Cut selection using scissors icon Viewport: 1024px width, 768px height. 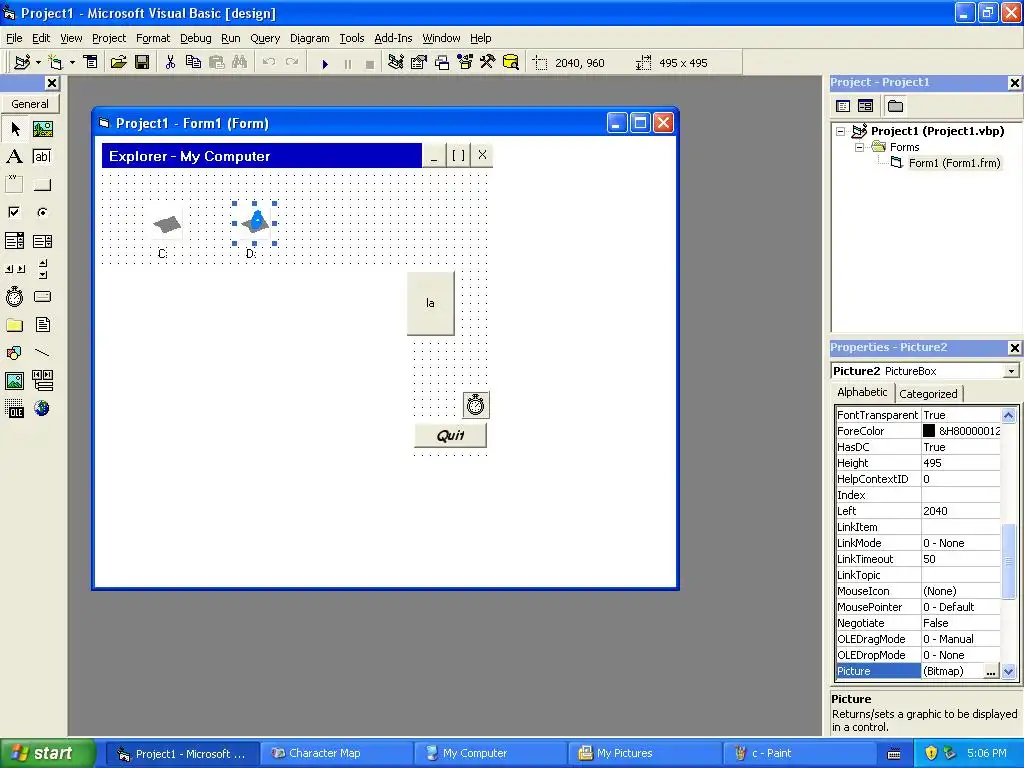click(x=170, y=62)
